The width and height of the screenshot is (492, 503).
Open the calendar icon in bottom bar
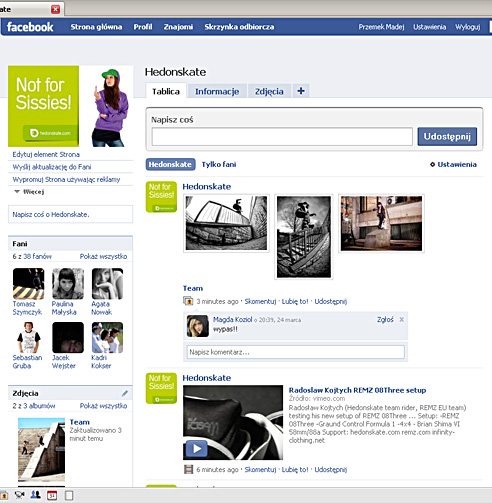[x=52, y=496]
